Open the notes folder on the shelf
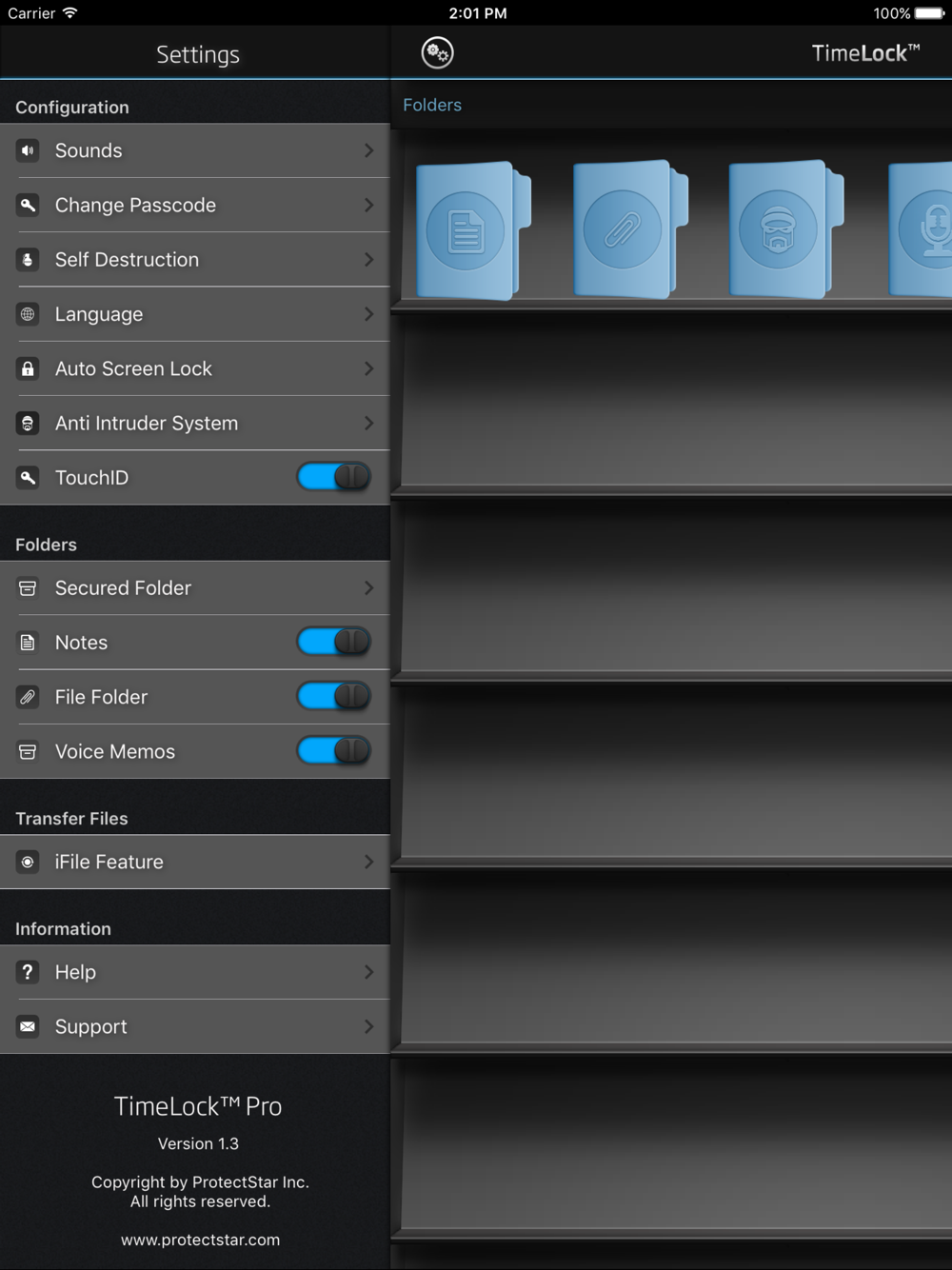This screenshot has height=1270, width=952. click(x=473, y=230)
